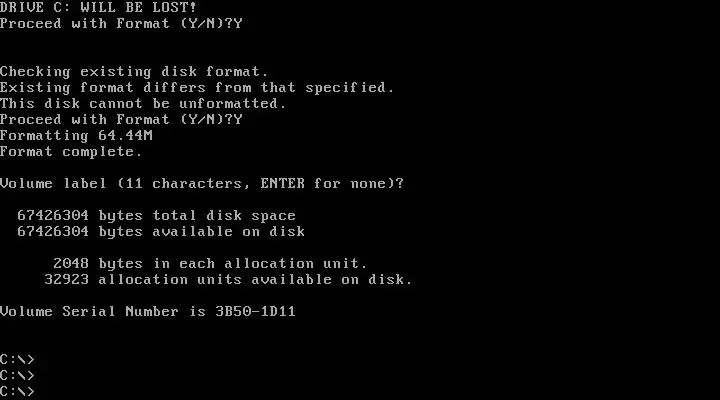
Task: Click the last C:\> command prompt line
Action: [17, 392]
